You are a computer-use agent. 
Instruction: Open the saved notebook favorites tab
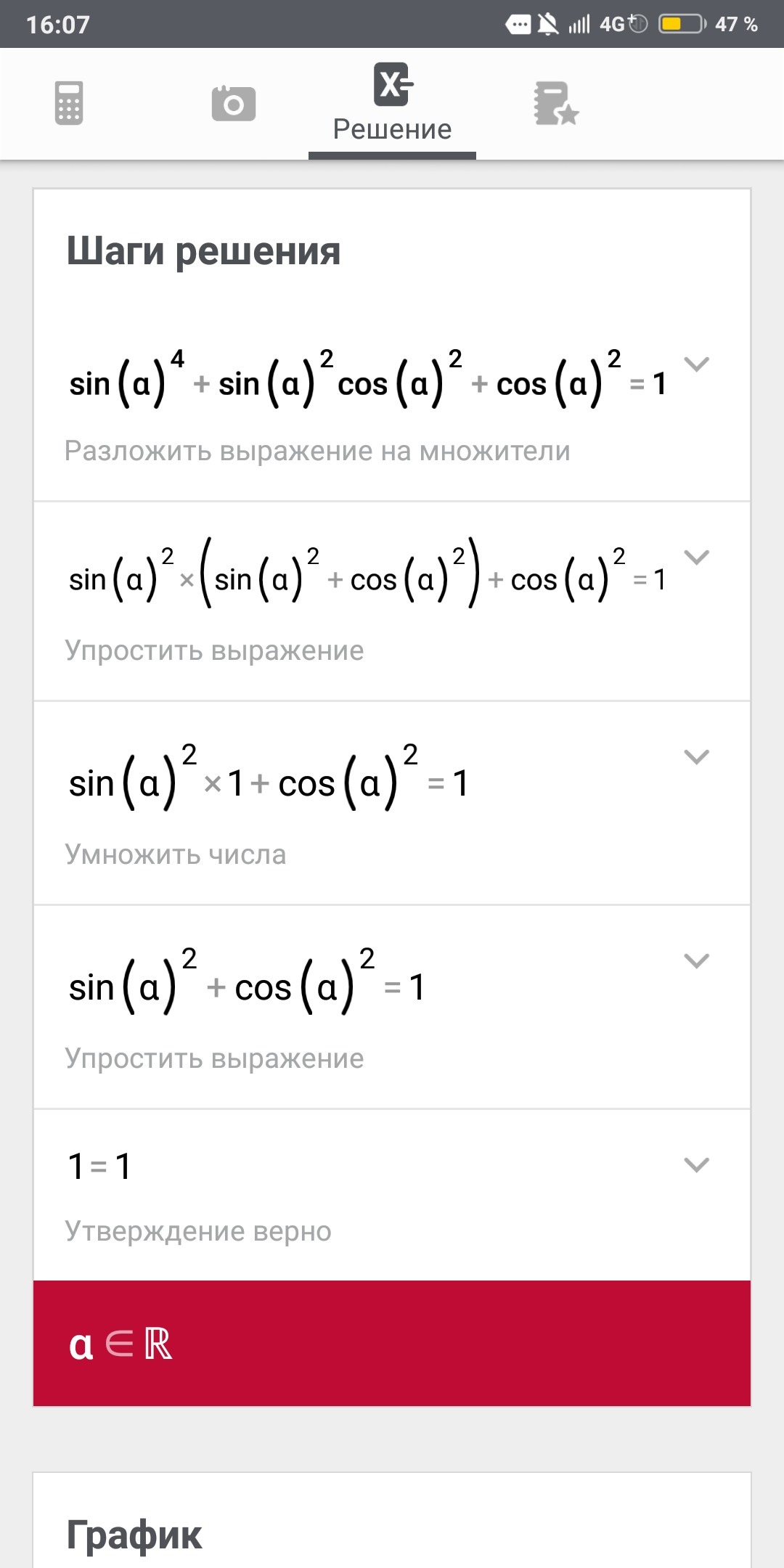555,103
